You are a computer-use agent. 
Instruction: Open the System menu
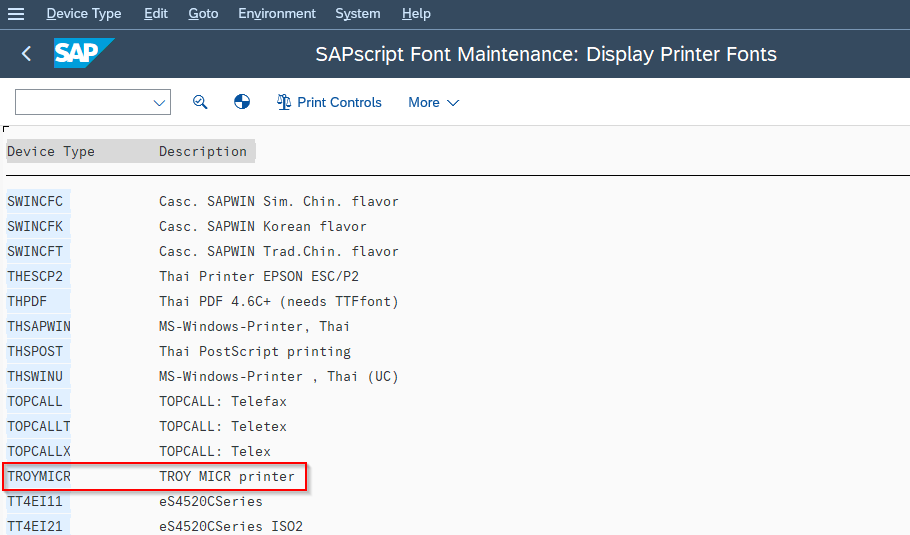(358, 13)
